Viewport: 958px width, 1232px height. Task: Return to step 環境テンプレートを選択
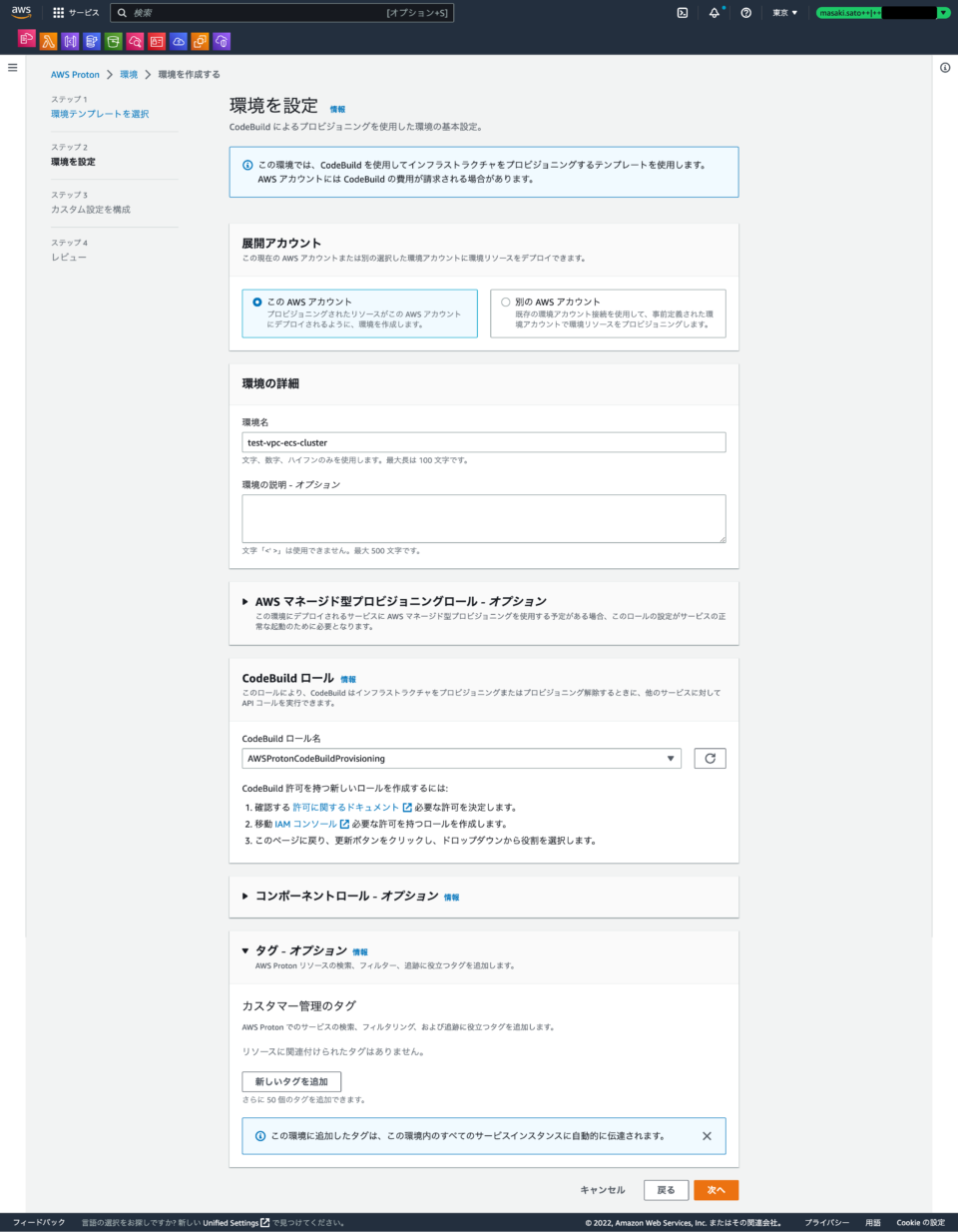click(100, 114)
